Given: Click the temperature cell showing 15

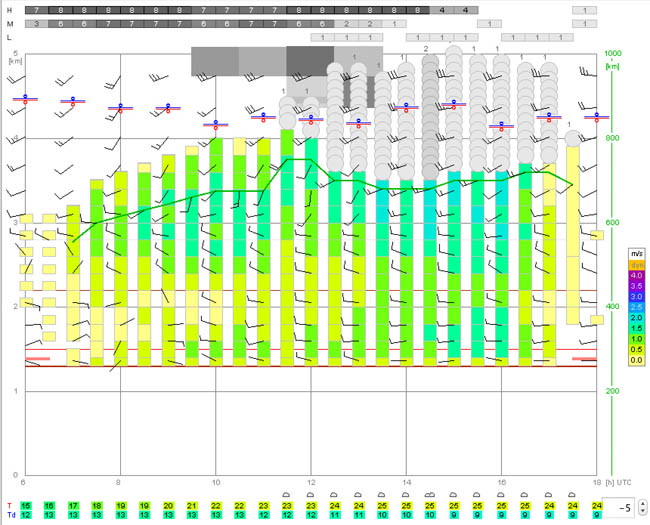Looking at the screenshot, I should (26, 506).
